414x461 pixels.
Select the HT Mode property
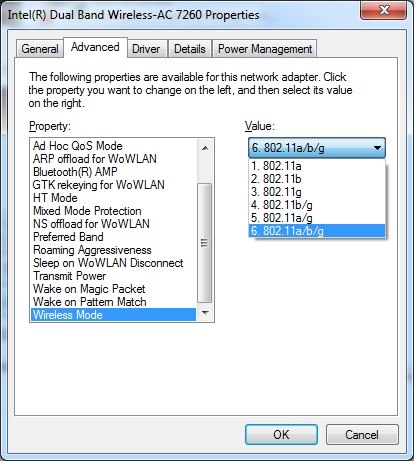click(x=113, y=198)
